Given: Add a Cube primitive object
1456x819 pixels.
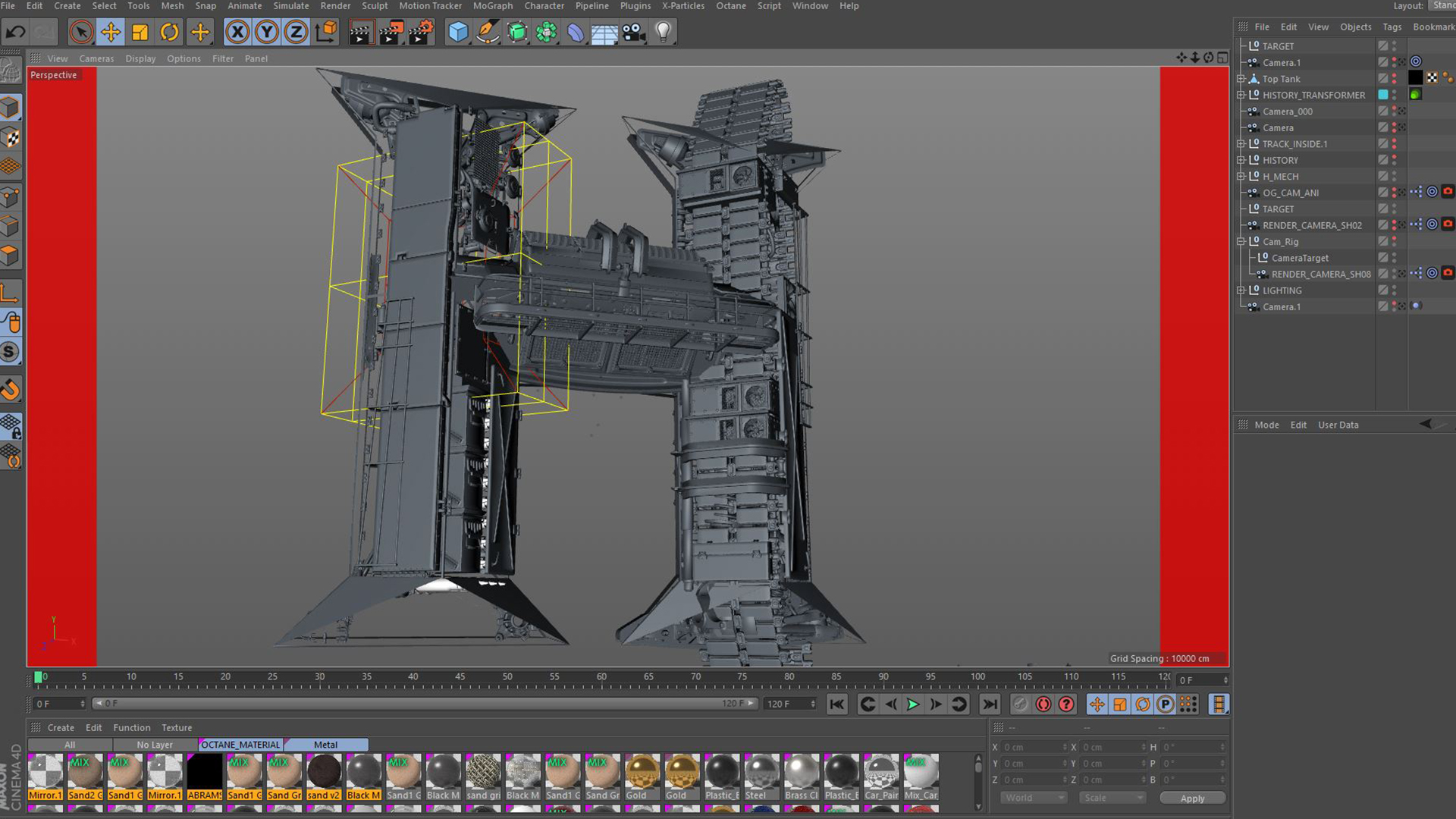Looking at the screenshot, I should tap(458, 32).
